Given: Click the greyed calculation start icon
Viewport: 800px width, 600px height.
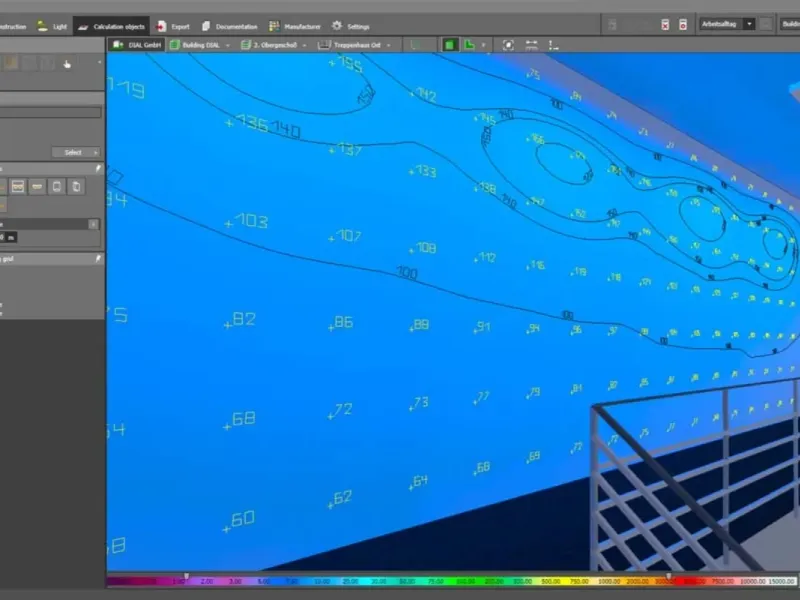Looking at the screenshot, I should [x=613, y=24].
